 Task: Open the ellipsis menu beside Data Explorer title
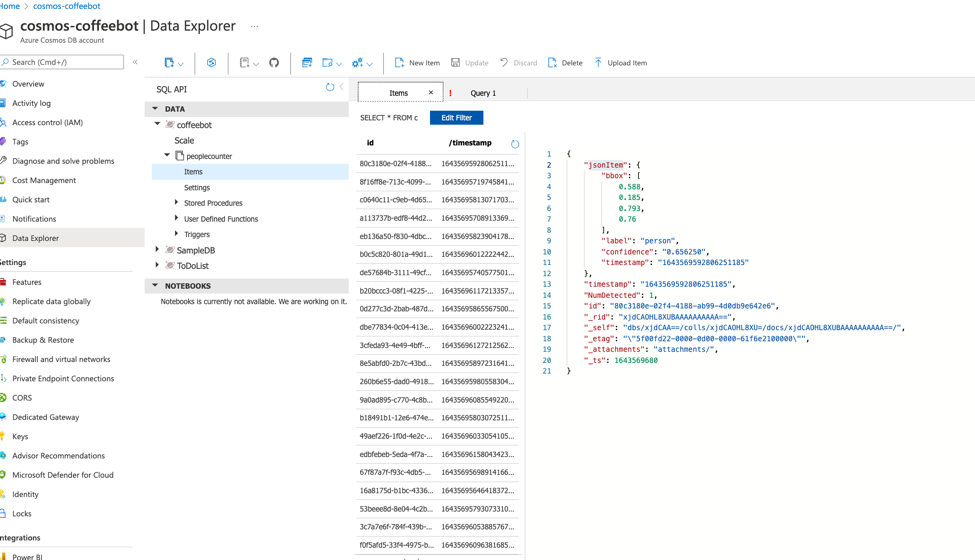click(x=254, y=26)
